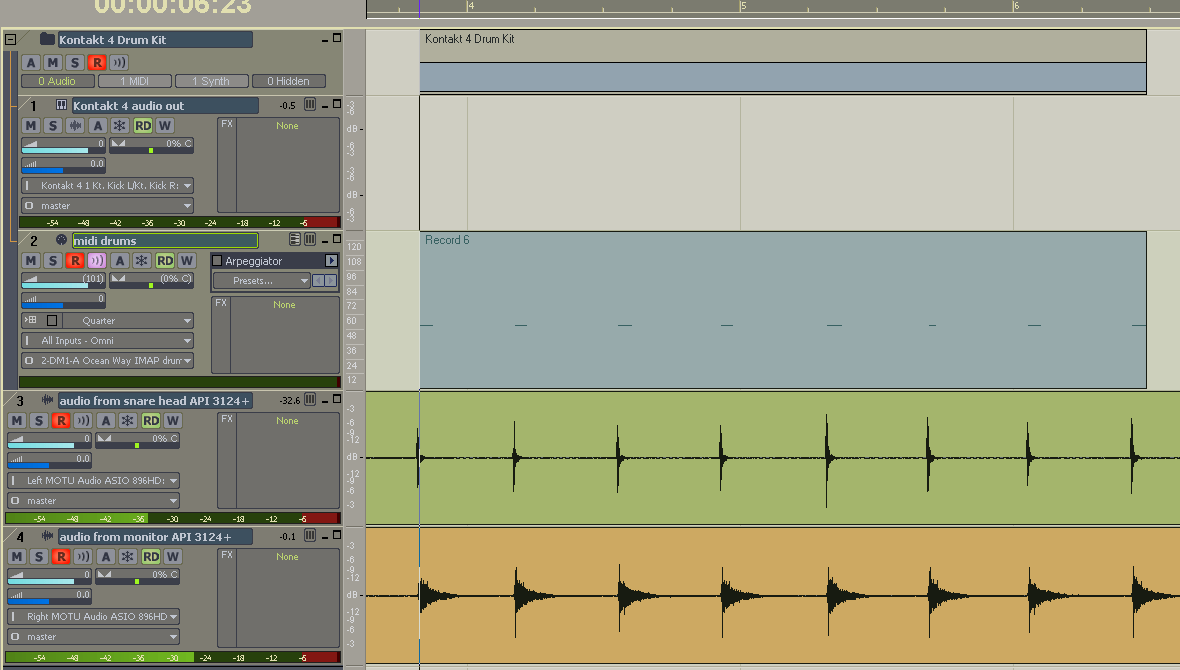Toggle waveform preview on Kontakt 4 audio out
This screenshot has height=670, width=1180.
coord(75,126)
